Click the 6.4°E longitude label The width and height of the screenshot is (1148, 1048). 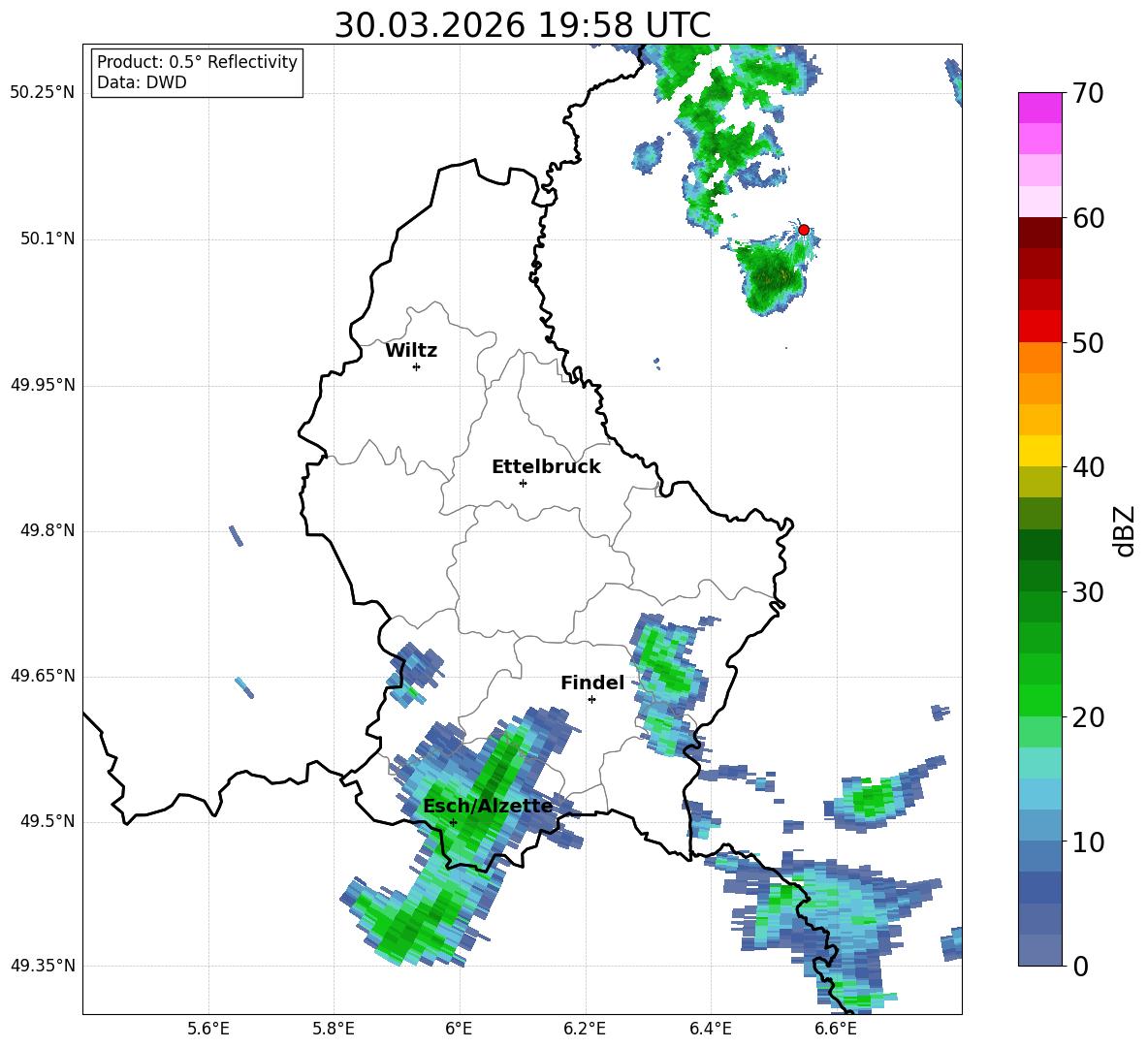pyautogui.click(x=710, y=1029)
